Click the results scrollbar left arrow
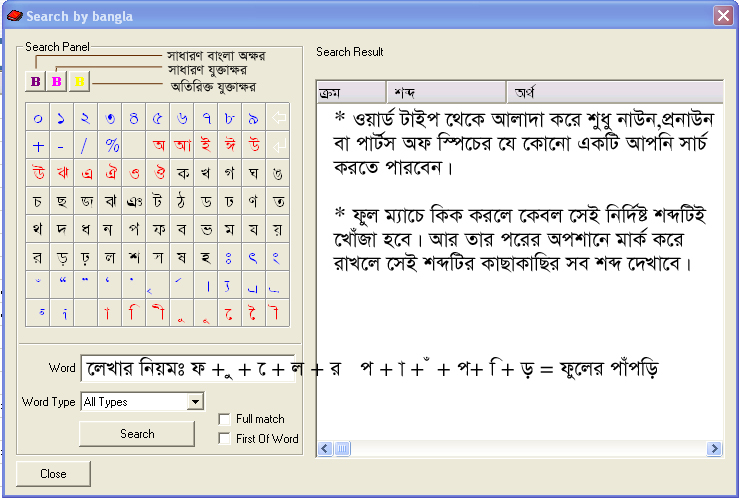The height and width of the screenshot is (498, 739). 325,448
